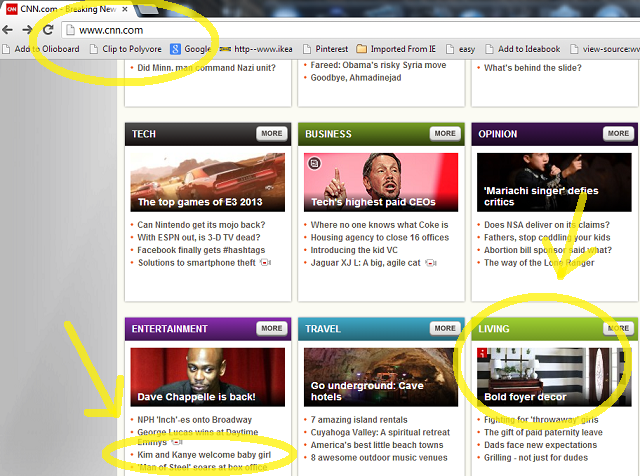Read 'Introducing the kid VC'
Screen dimensions: 640x476
[354, 250]
